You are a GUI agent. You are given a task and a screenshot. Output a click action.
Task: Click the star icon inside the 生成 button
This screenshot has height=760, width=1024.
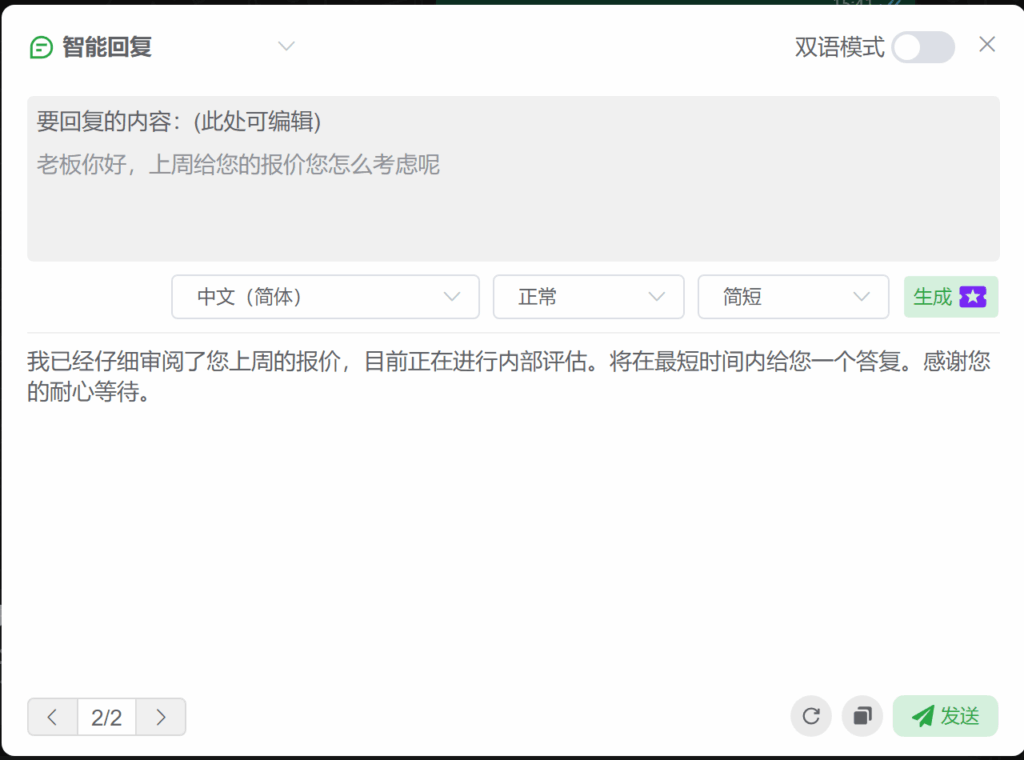[974, 296]
